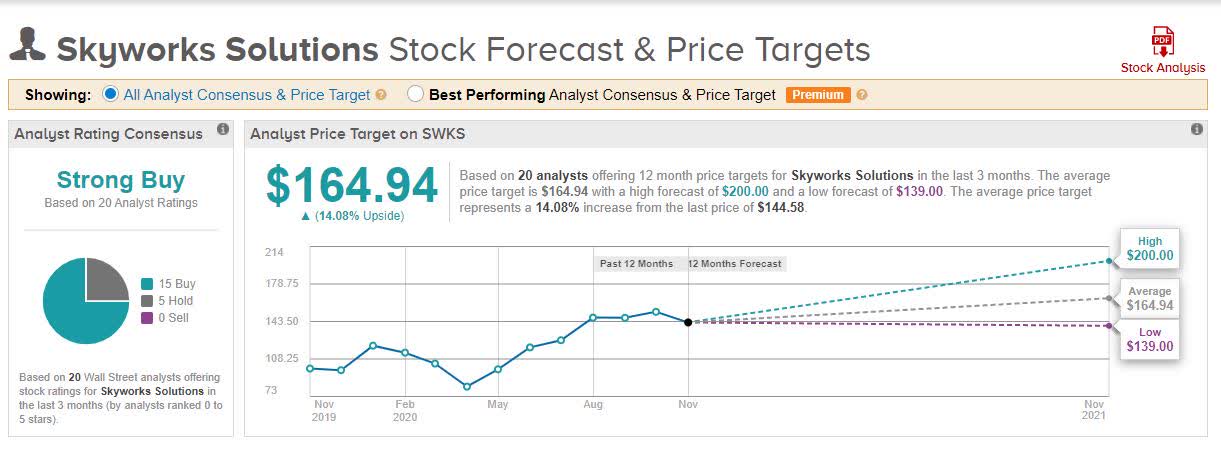Screen dimensions: 1221x456
Task: Click the High $200.00 forecast label
Action: (1149, 249)
